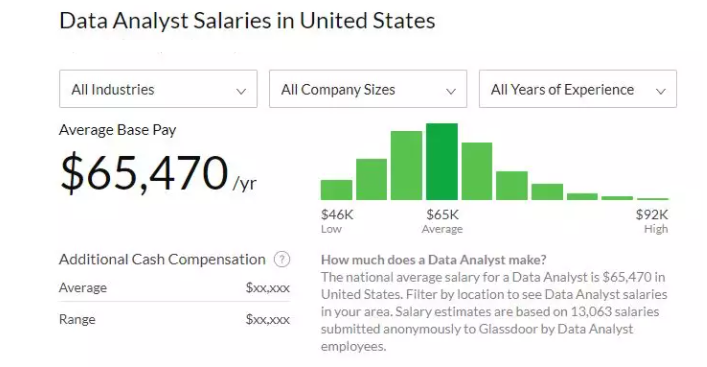The image size is (707, 367).
Task: Click the second histogram bar from left
Action: [372, 179]
